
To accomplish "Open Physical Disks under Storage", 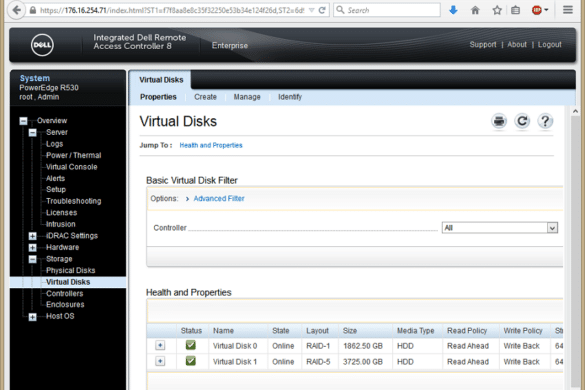I will 71,271.
